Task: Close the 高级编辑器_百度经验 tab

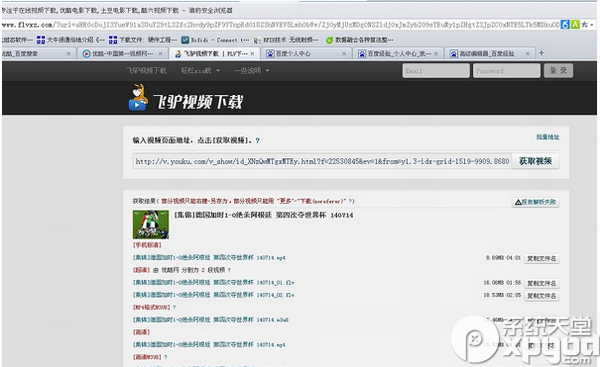Action: tap(528, 54)
